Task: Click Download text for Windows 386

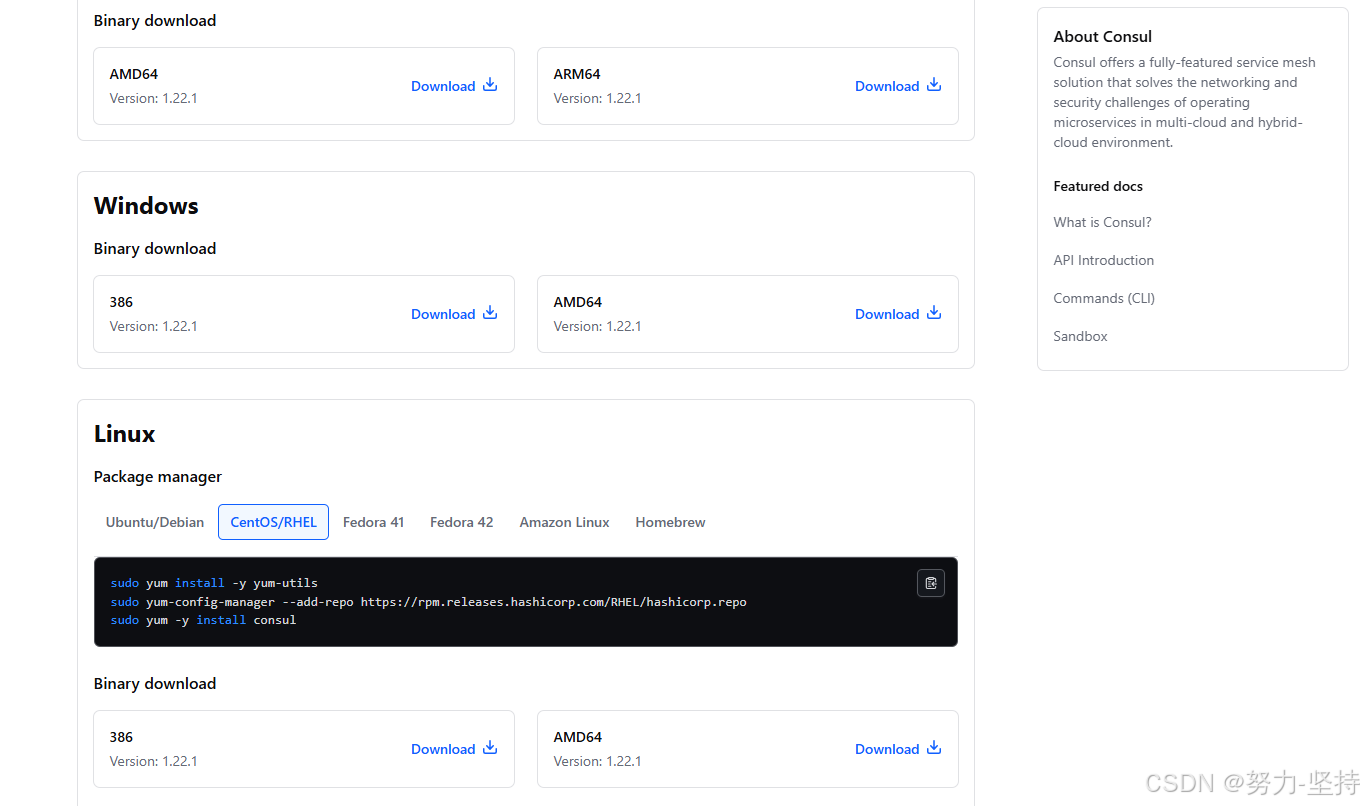Action: tap(443, 314)
